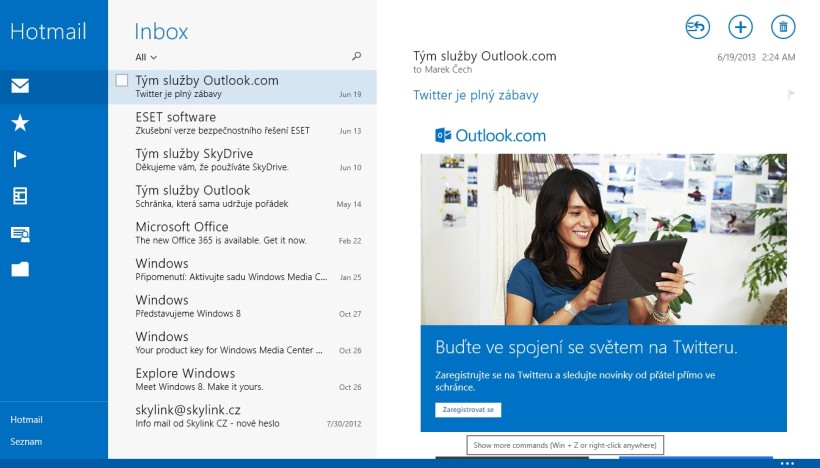Click the Inbox heading
The width and height of the screenshot is (820, 468).
(161, 31)
